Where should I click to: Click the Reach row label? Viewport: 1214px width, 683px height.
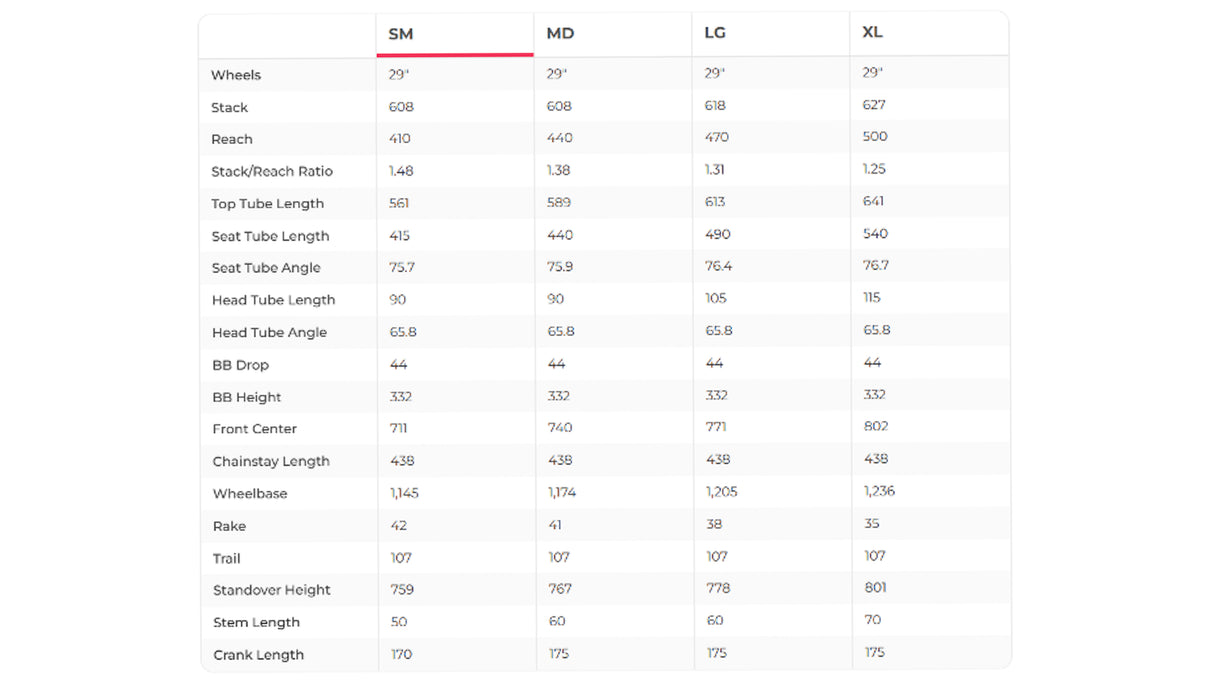click(x=232, y=139)
